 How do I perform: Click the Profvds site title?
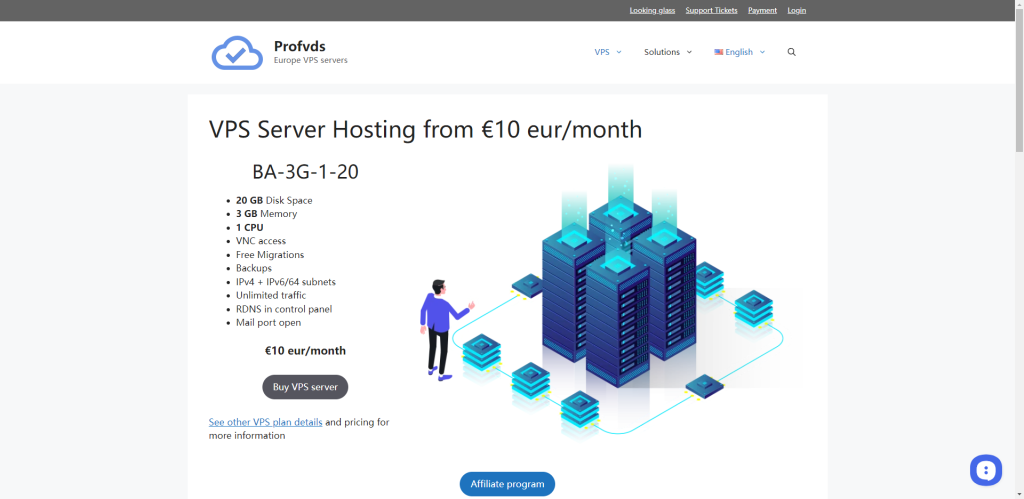click(300, 46)
